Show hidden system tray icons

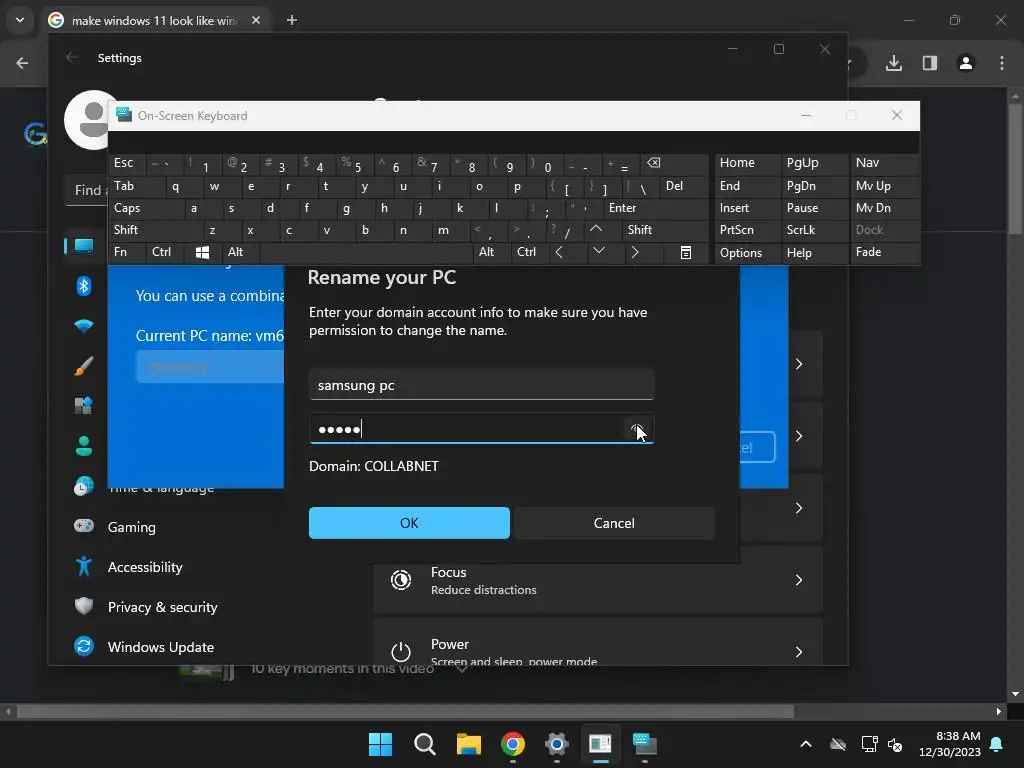pyautogui.click(x=806, y=744)
